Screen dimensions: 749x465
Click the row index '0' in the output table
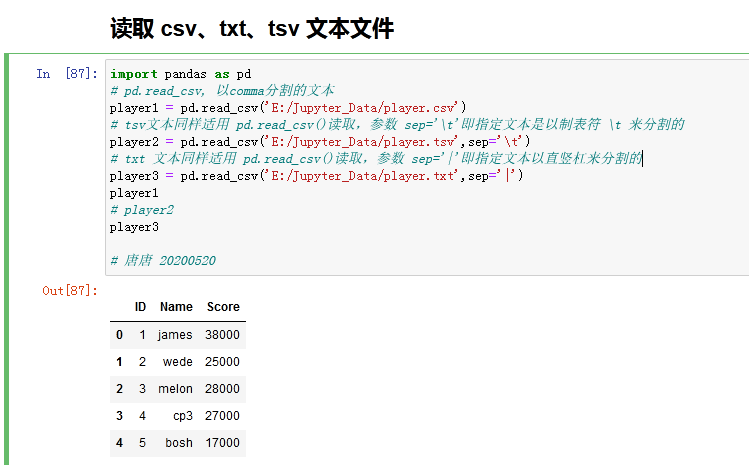click(119, 335)
